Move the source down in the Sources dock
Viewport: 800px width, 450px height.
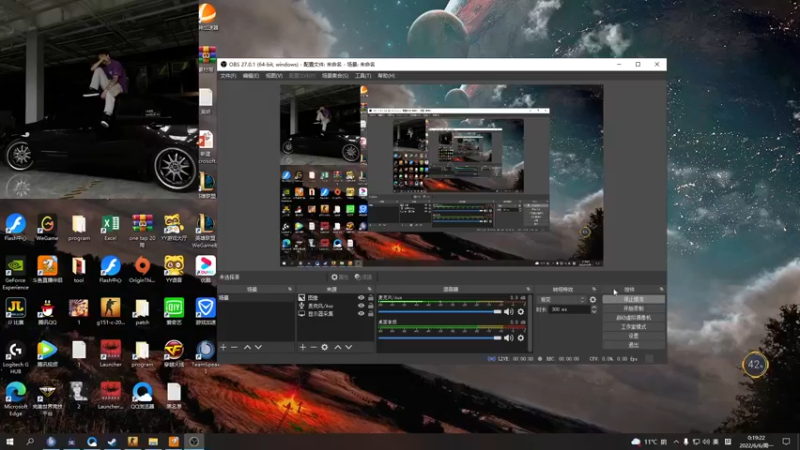tap(348, 347)
